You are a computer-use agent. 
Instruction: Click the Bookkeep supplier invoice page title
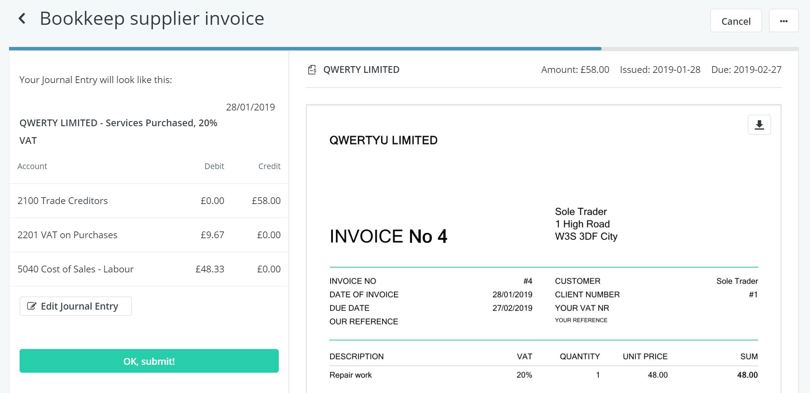click(152, 19)
